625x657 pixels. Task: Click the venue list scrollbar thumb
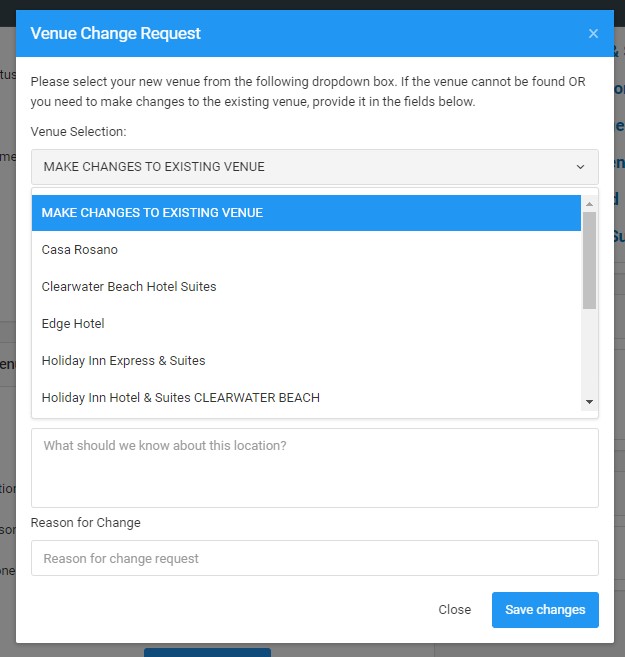589,260
